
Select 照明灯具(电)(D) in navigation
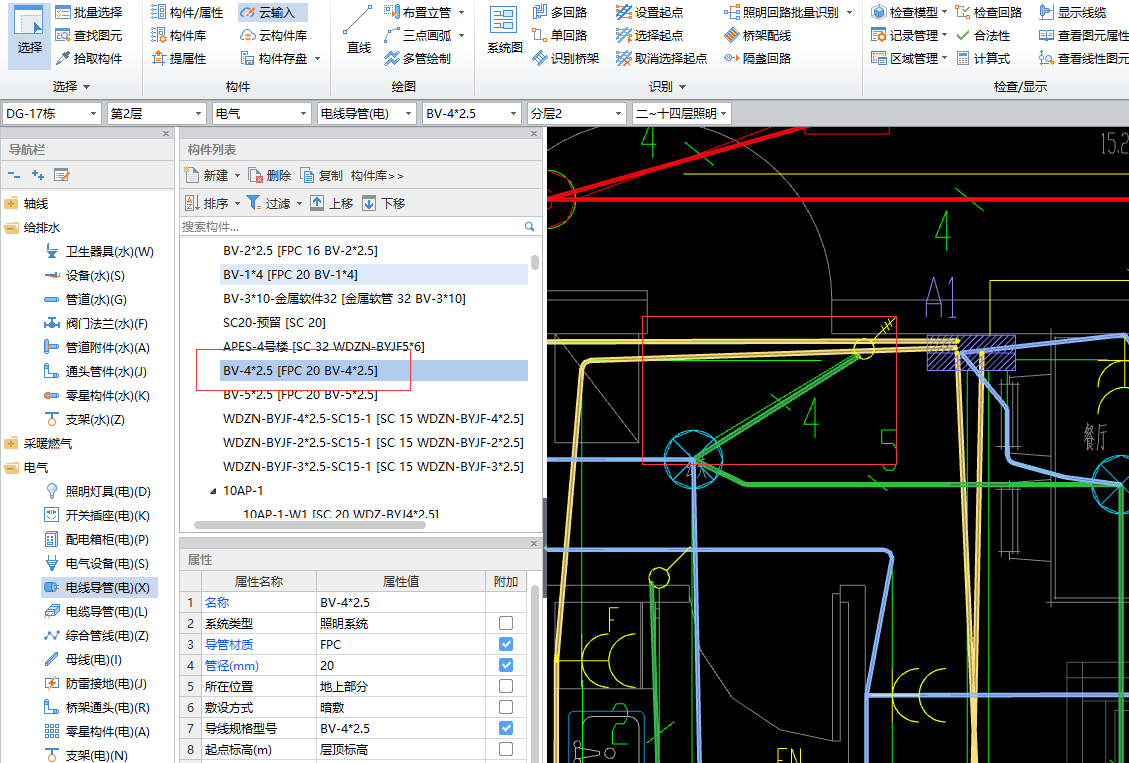click(x=99, y=492)
